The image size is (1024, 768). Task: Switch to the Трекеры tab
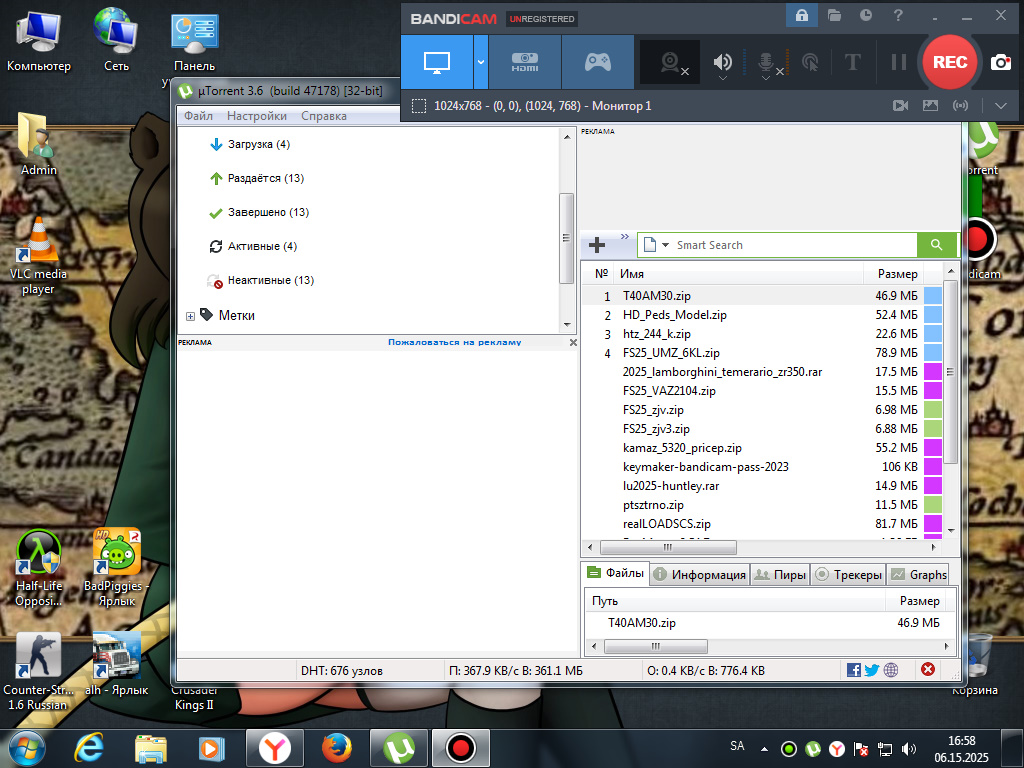coord(848,575)
